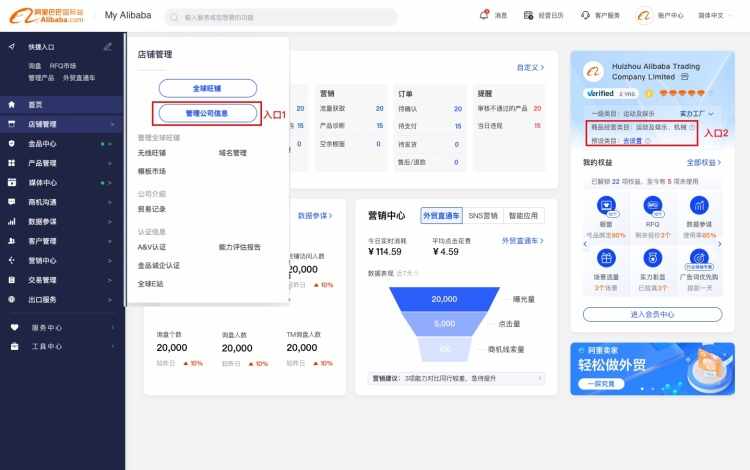Open 无线旺铺 in the flyout menu
Viewport: 750px width, 470px height.
(152, 153)
